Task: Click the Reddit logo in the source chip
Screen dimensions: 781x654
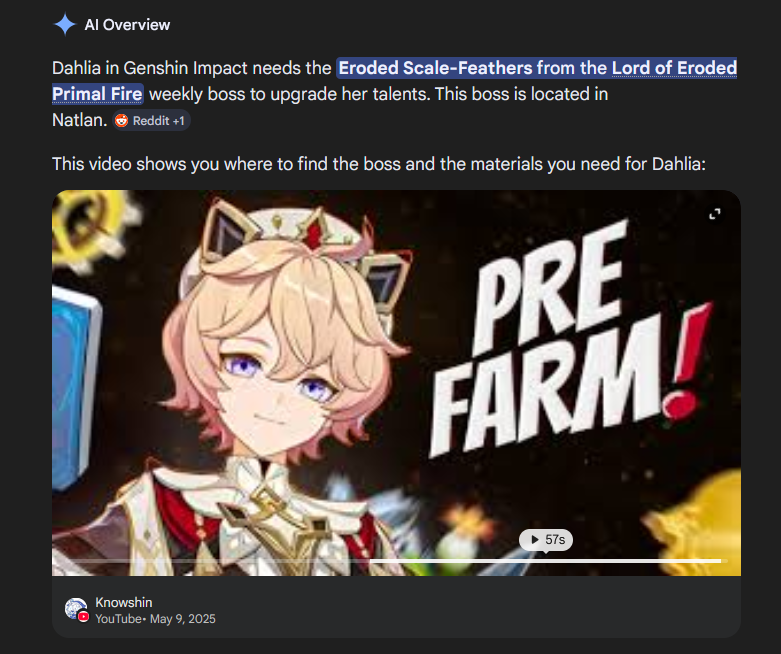Action: (122, 121)
